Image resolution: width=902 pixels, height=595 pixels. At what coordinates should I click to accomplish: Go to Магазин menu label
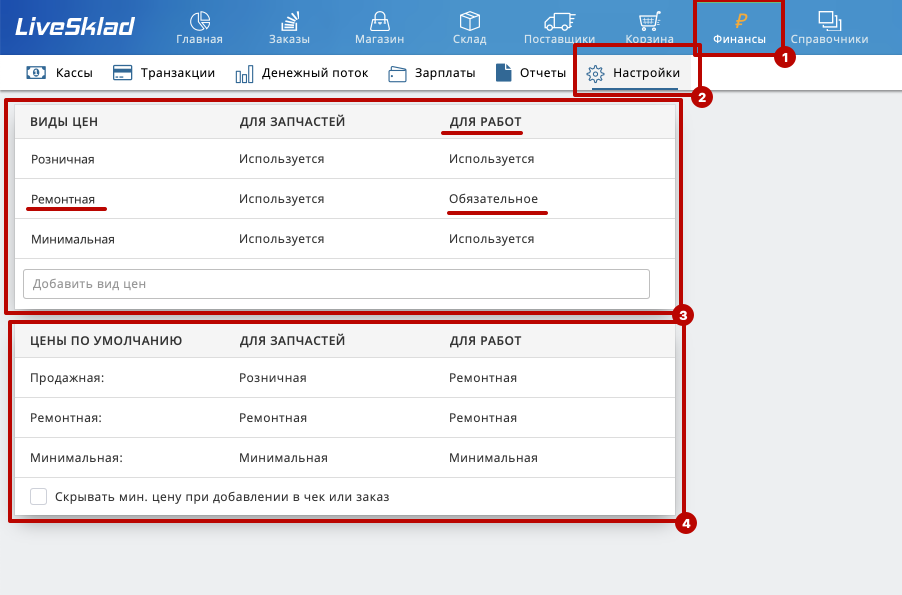(x=380, y=39)
